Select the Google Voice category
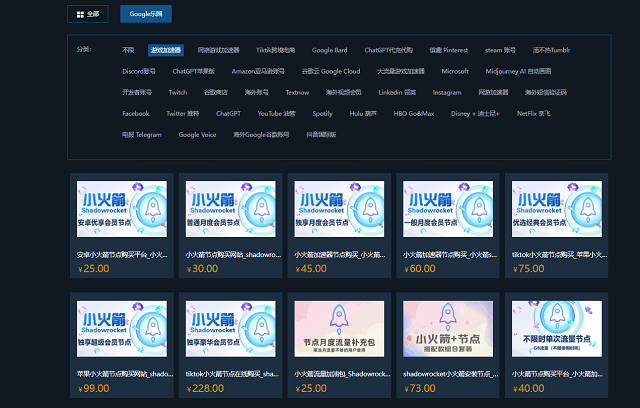640x408 pixels. coord(197,134)
